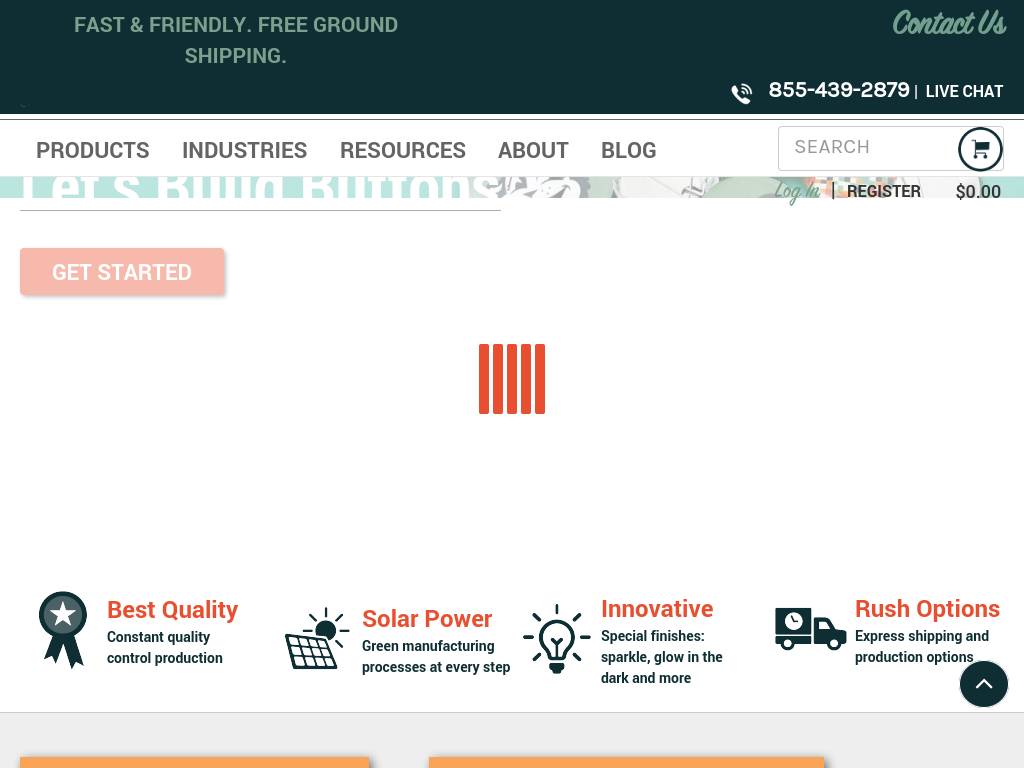Open the Industries menu
The image size is (1024, 768).
[x=244, y=150]
